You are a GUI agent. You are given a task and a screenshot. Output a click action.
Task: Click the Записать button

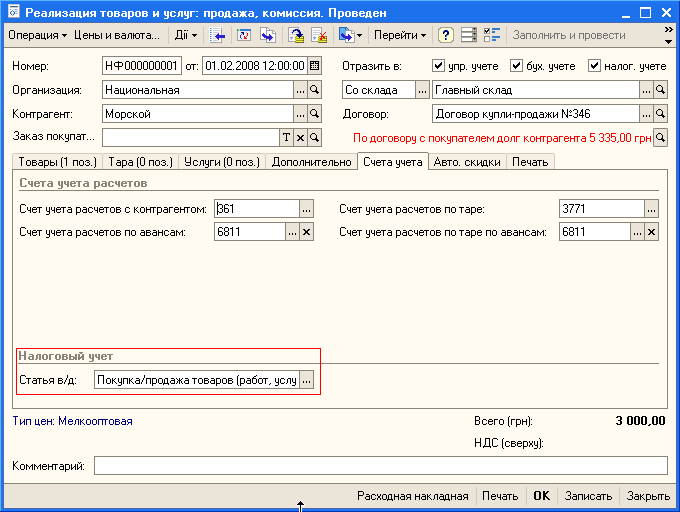[588, 496]
